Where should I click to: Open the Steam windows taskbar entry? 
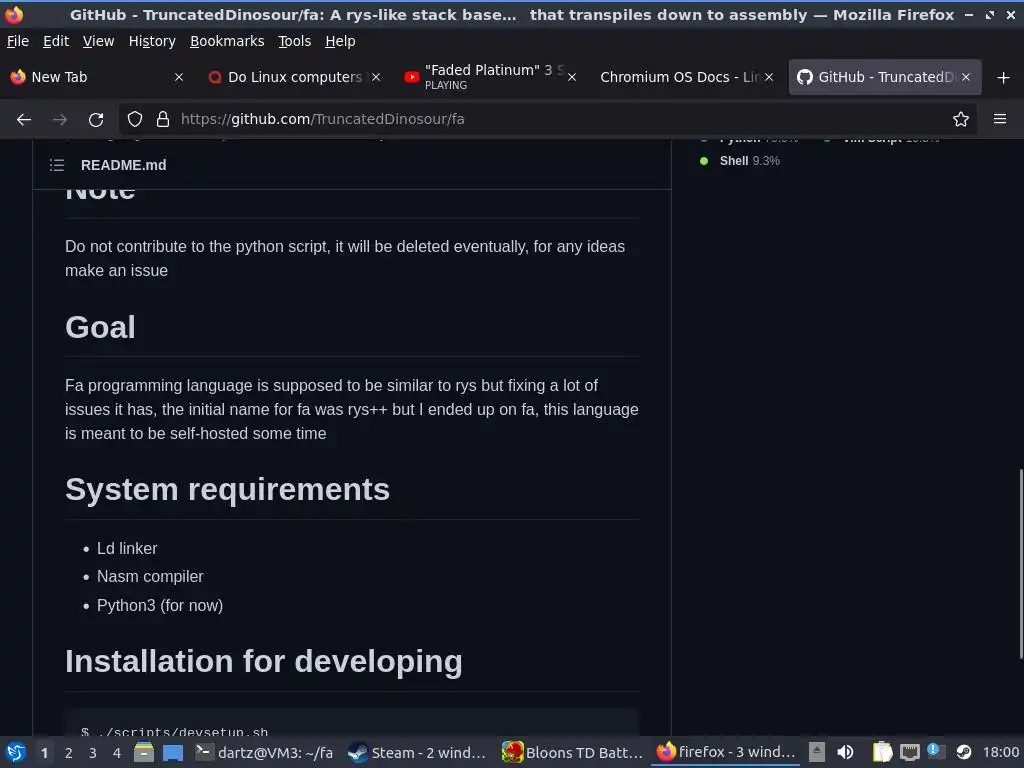(417, 752)
